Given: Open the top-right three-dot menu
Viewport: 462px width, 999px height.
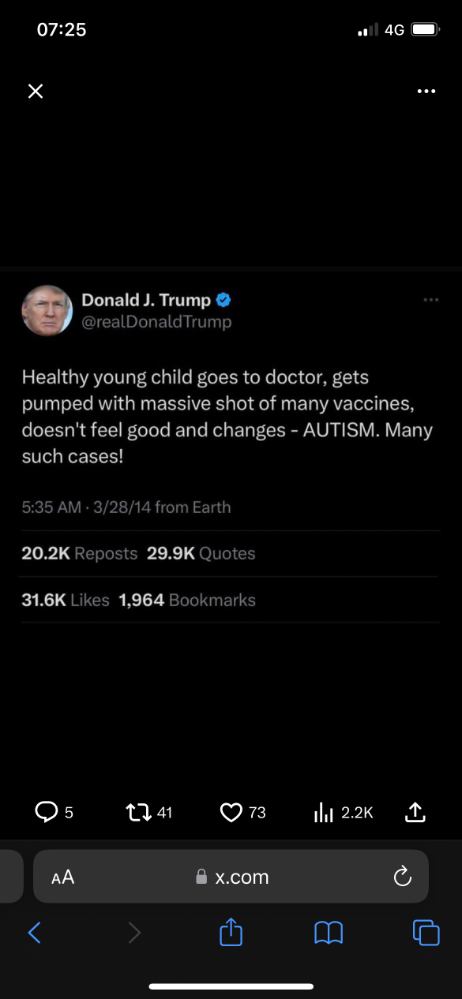Looking at the screenshot, I should pos(426,91).
